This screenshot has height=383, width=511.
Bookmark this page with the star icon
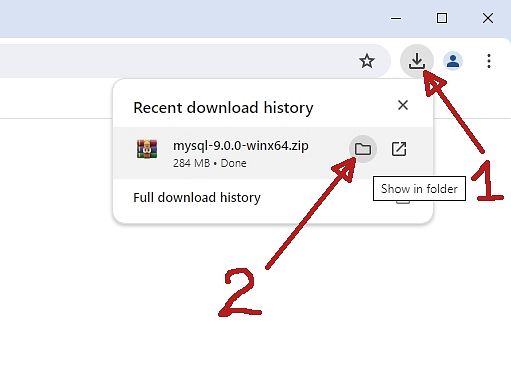pyautogui.click(x=367, y=61)
